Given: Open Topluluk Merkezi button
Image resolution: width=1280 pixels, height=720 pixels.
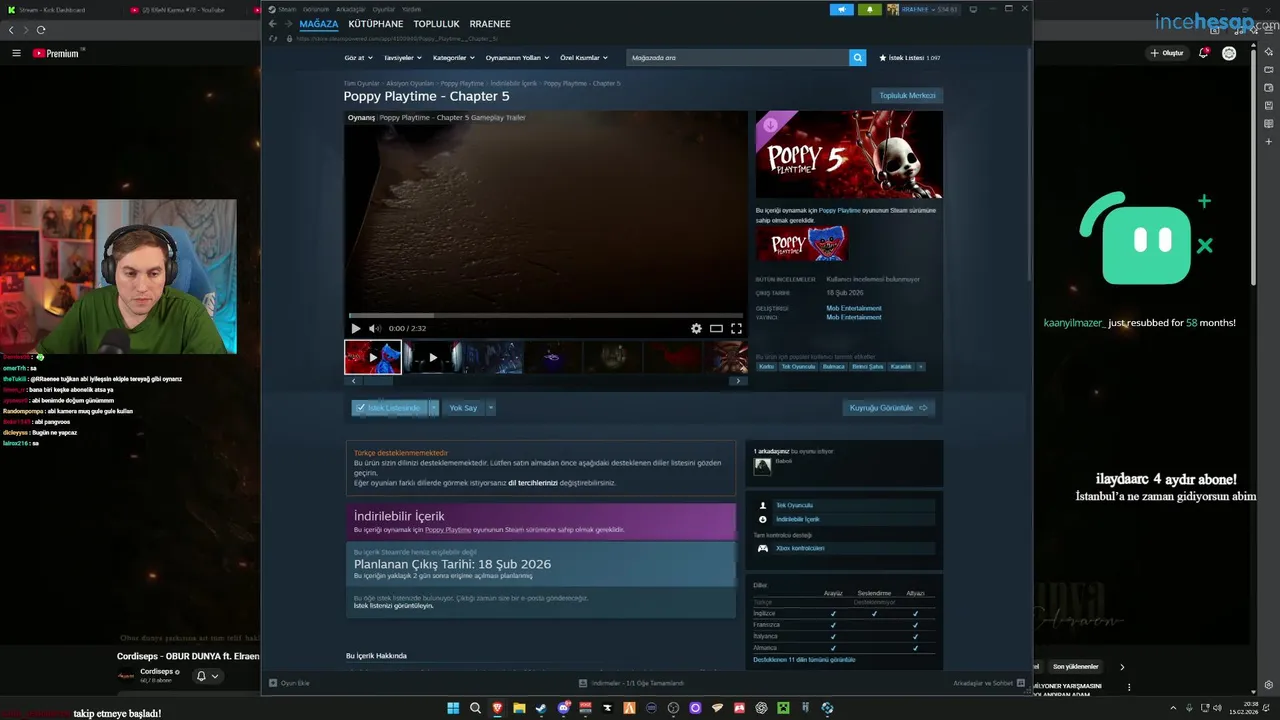Looking at the screenshot, I should (907, 96).
